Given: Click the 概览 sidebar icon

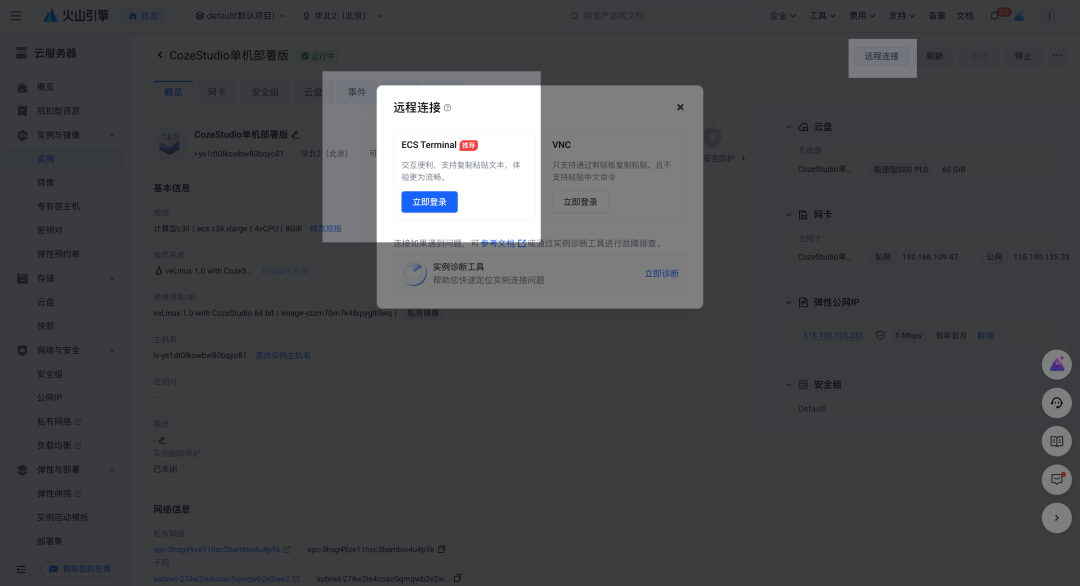Looking at the screenshot, I should coord(22,87).
